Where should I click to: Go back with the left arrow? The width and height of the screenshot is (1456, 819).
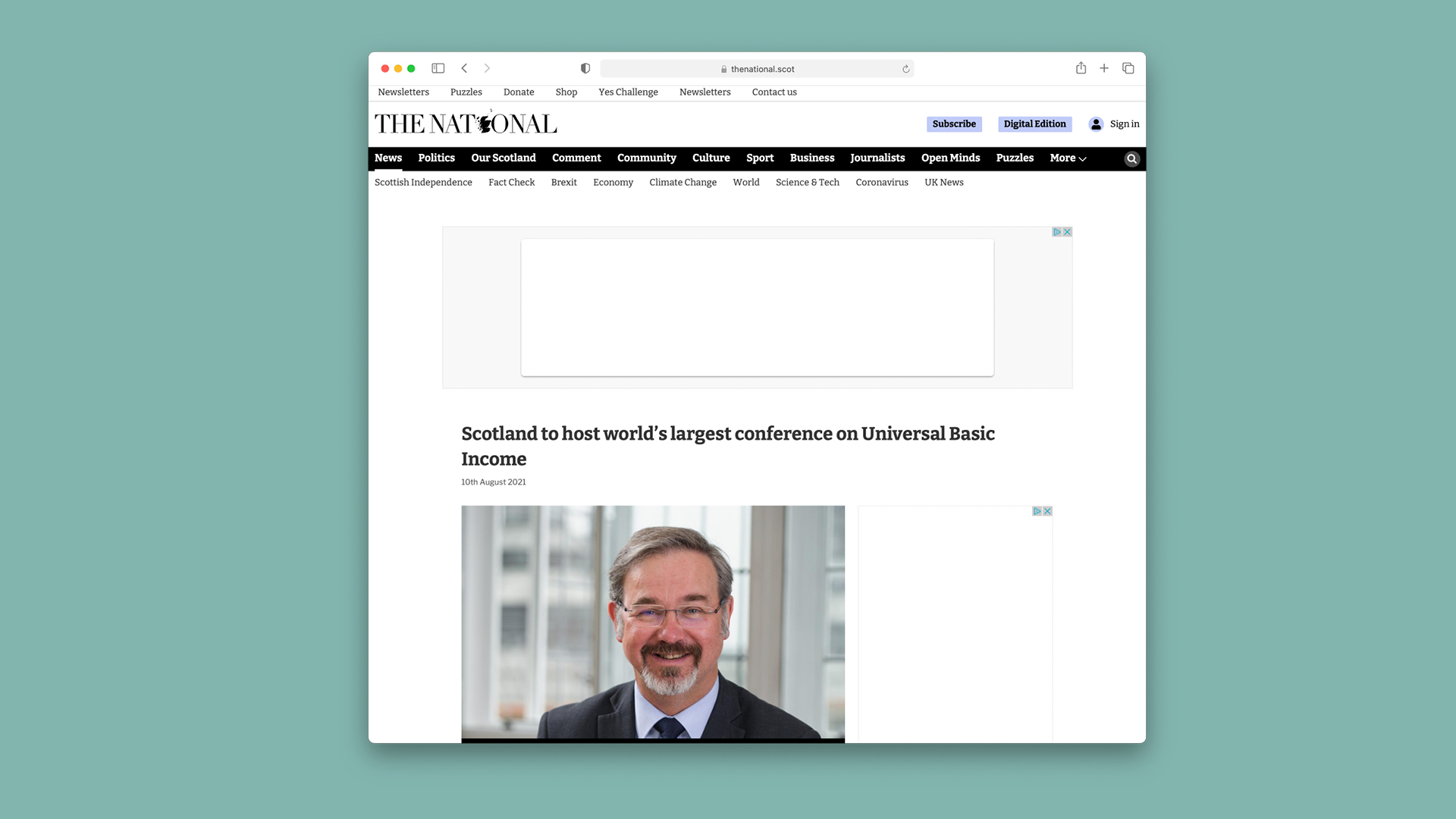point(464,68)
